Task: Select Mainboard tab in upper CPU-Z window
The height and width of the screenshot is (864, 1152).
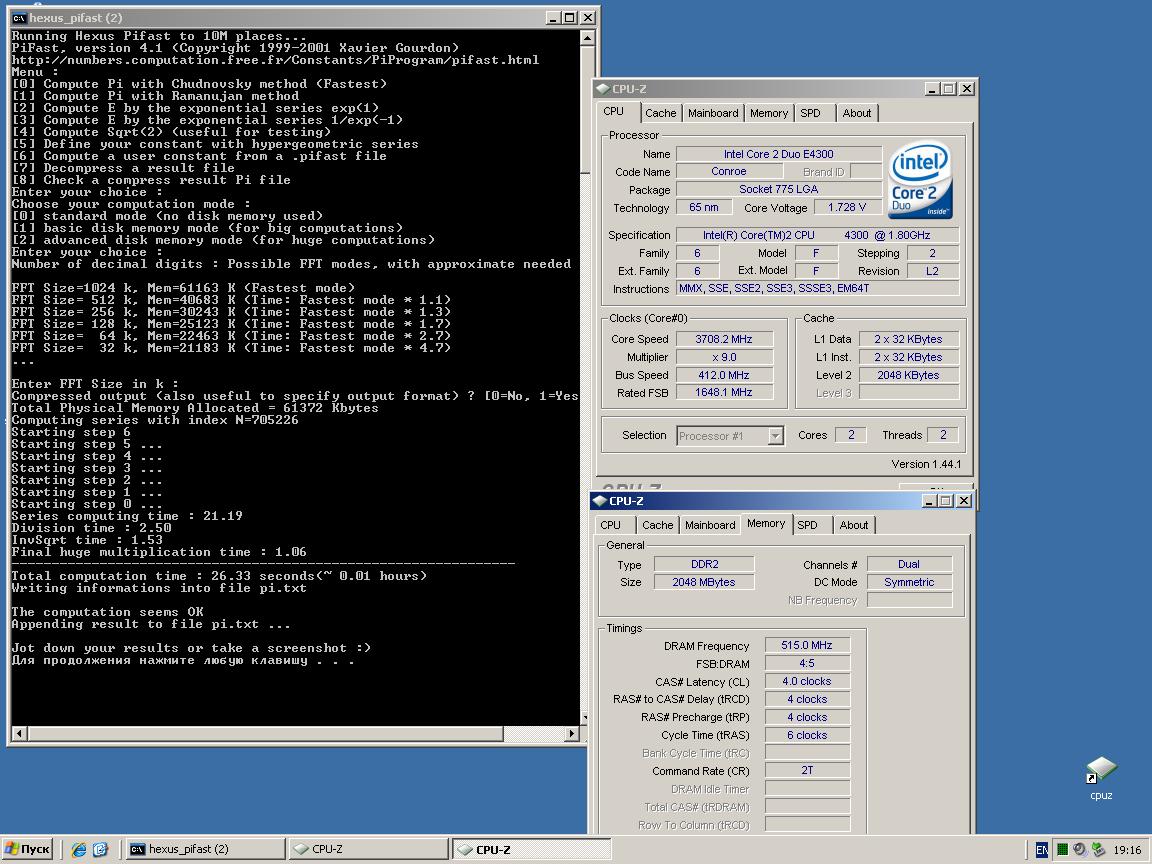Action: click(x=713, y=113)
